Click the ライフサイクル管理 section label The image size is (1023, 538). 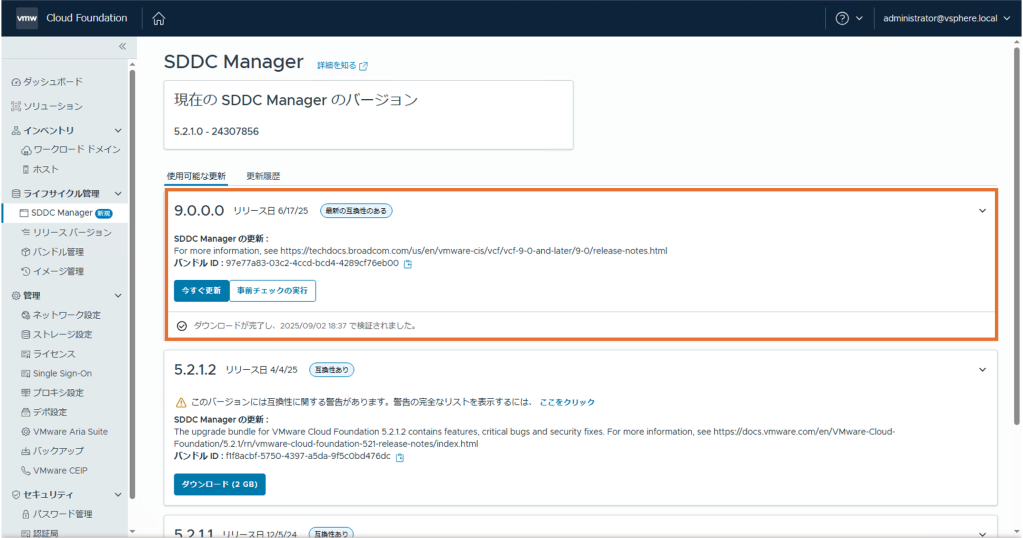61,194
